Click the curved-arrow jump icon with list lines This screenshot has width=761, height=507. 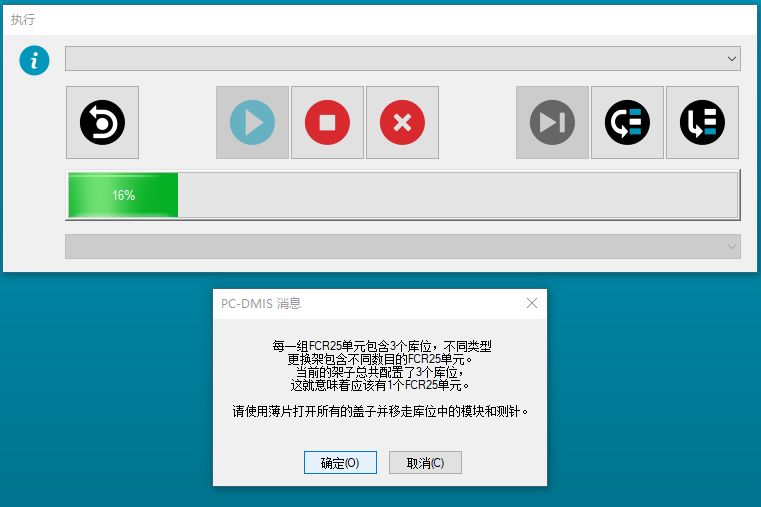coord(627,123)
